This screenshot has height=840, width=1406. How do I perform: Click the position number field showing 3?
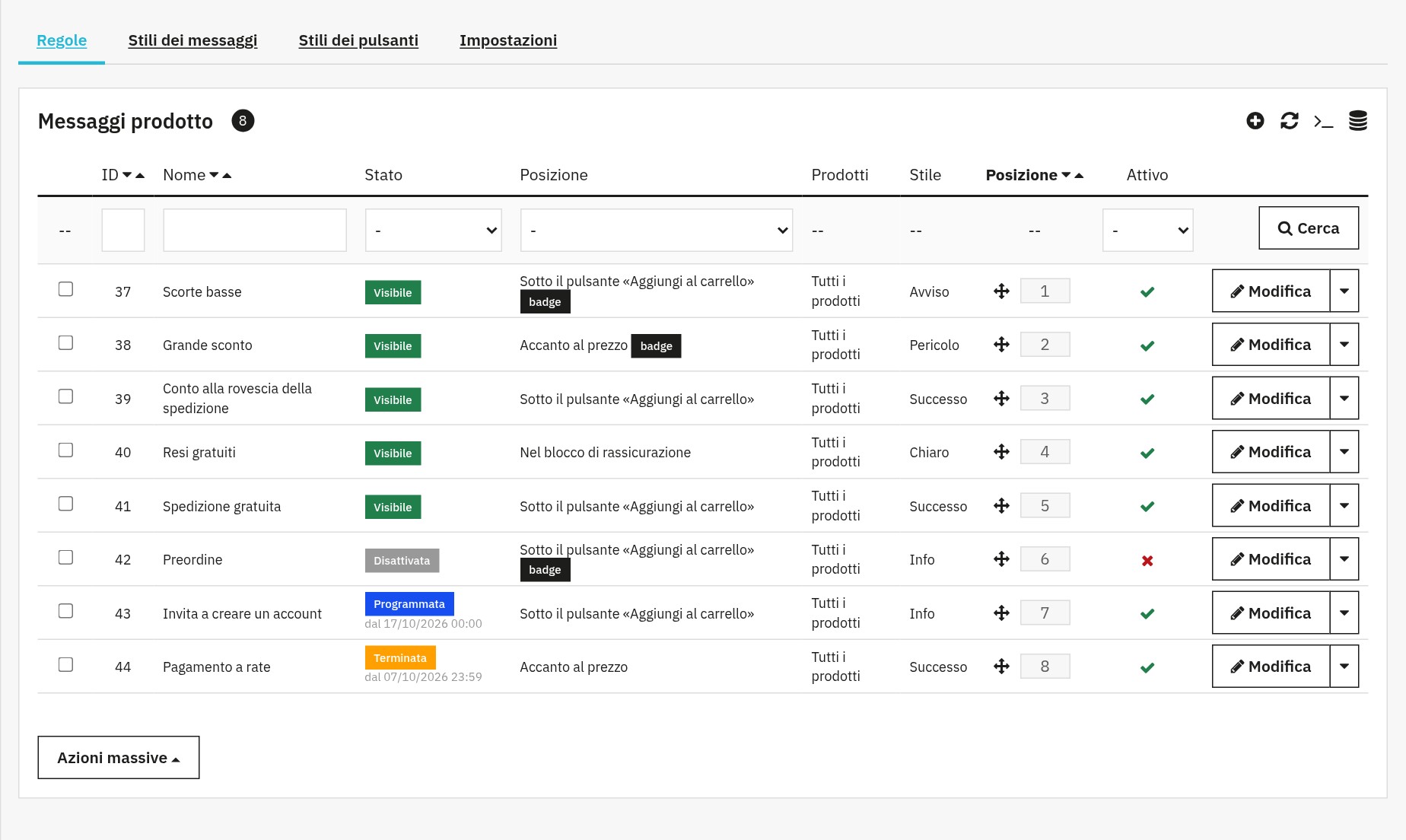point(1045,398)
